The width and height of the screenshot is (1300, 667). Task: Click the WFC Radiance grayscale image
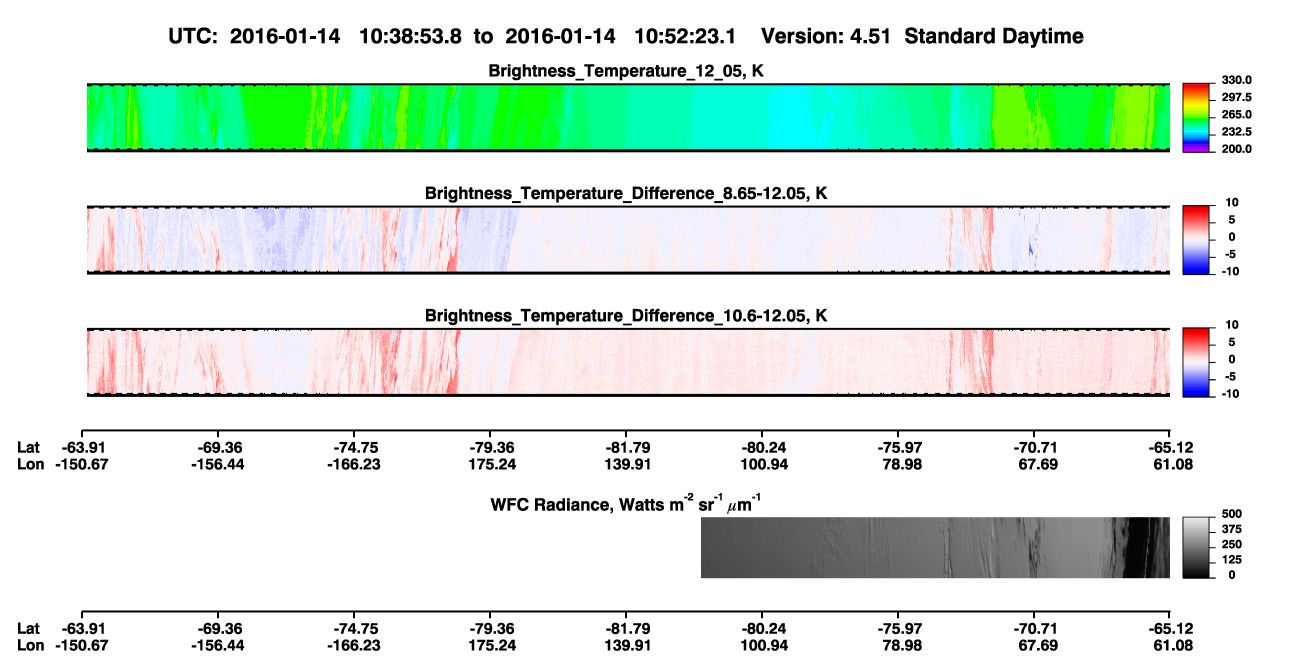point(935,547)
